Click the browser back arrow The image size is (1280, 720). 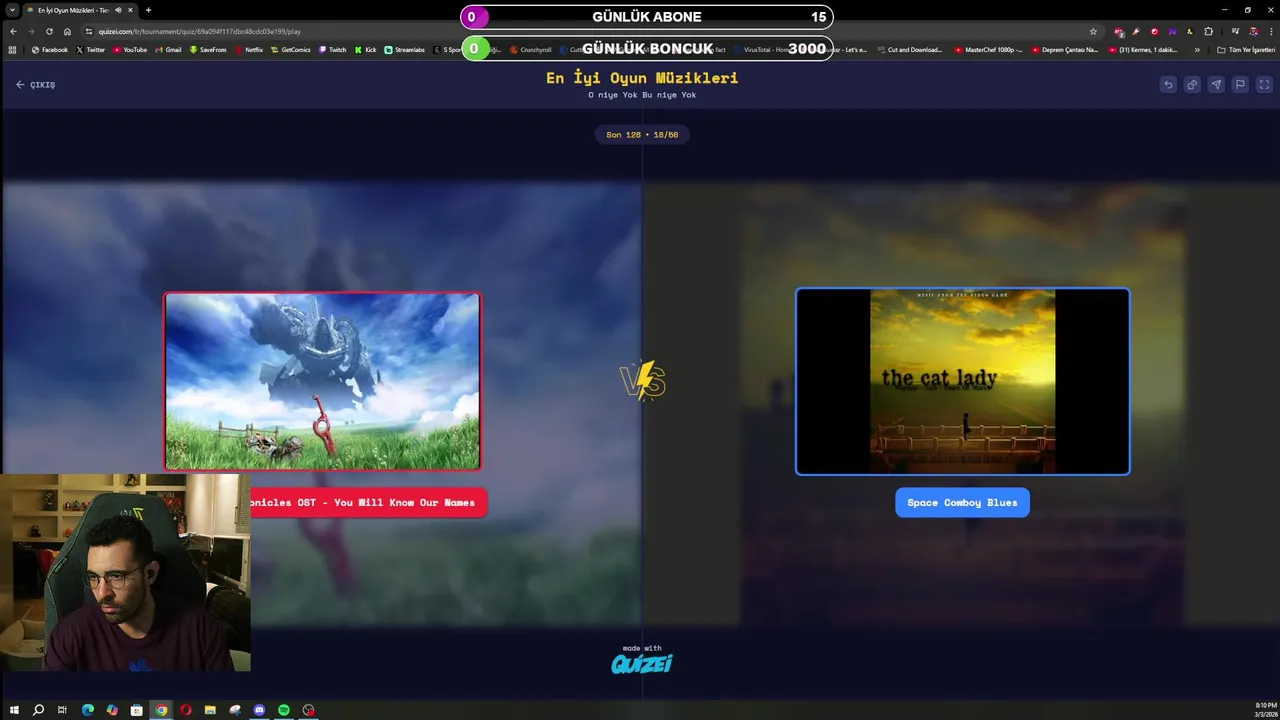point(13,31)
